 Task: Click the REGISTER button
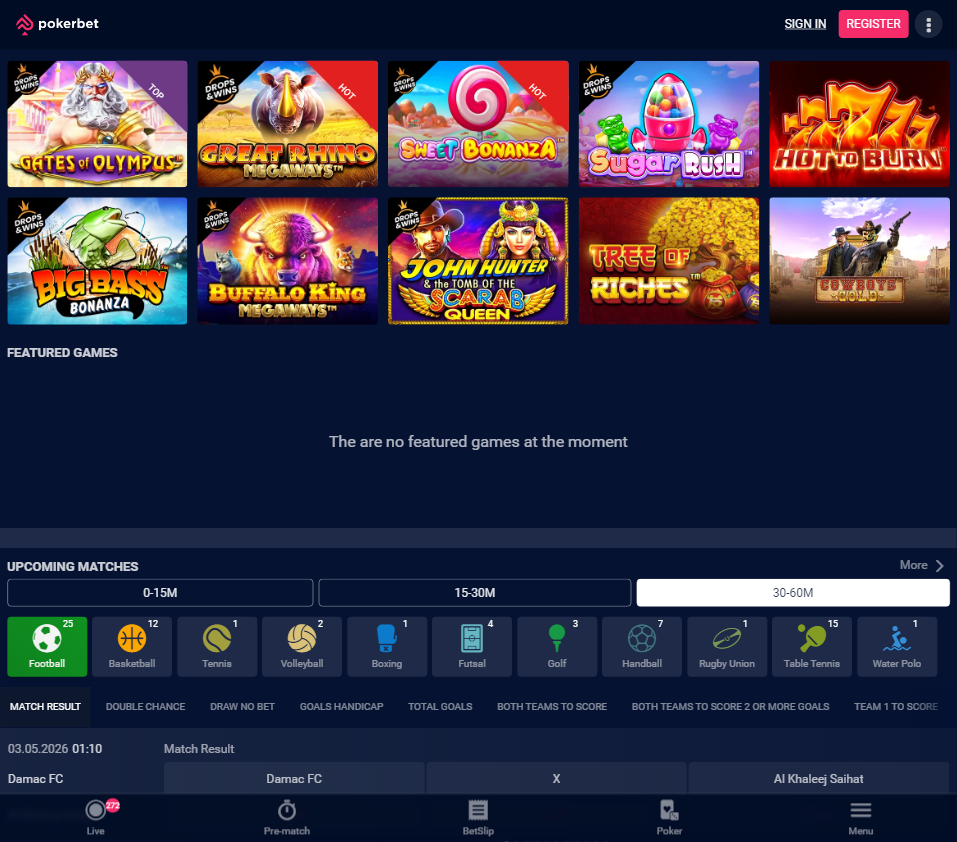pyautogui.click(x=873, y=24)
